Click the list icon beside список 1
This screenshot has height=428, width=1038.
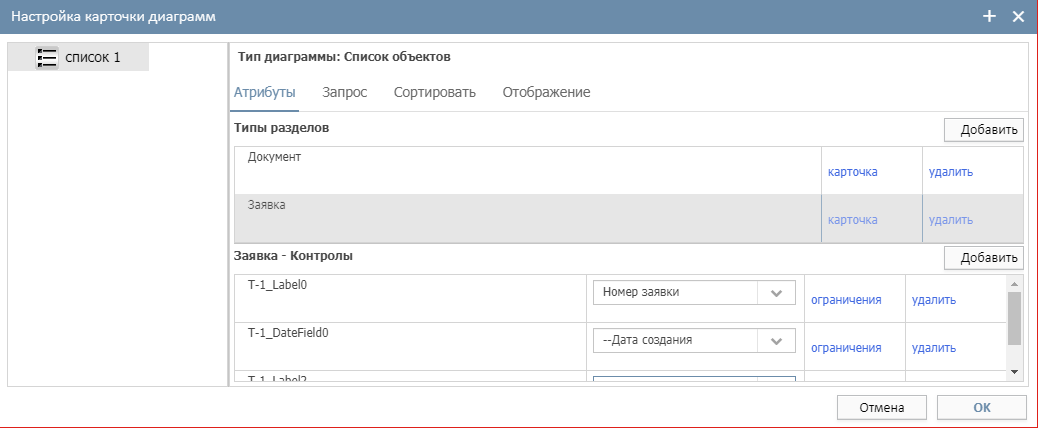click(x=46, y=58)
